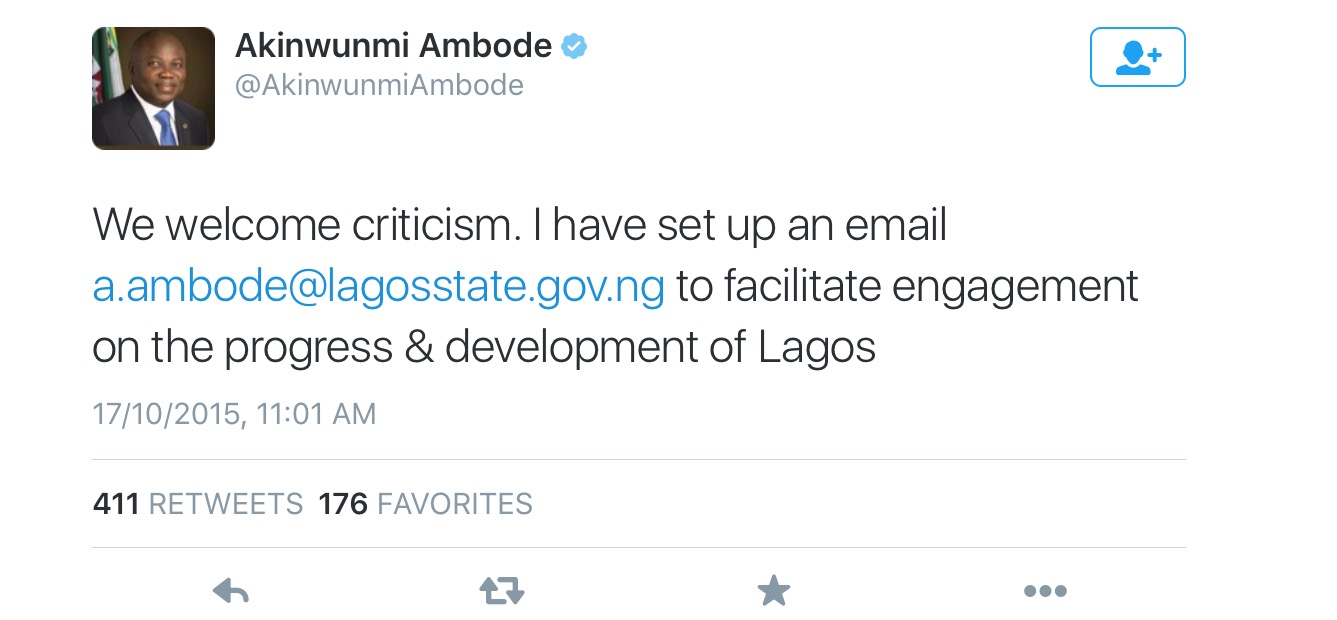View the 411 Retweets list
This screenshot has width=1337, height=620.
click(x=197, y=503)
